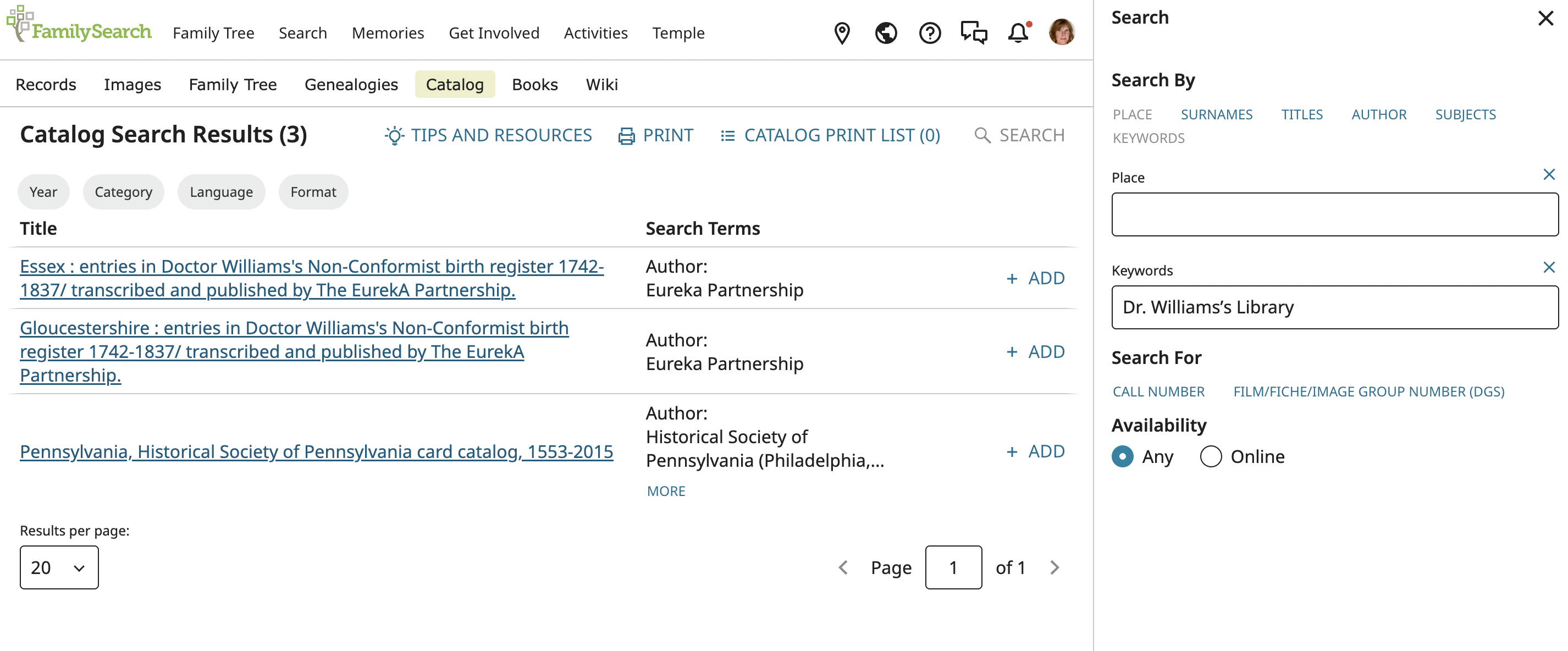The image size is (1568, 651).
Task: Click the Search By Keywords option
Action: [1149, 138]
